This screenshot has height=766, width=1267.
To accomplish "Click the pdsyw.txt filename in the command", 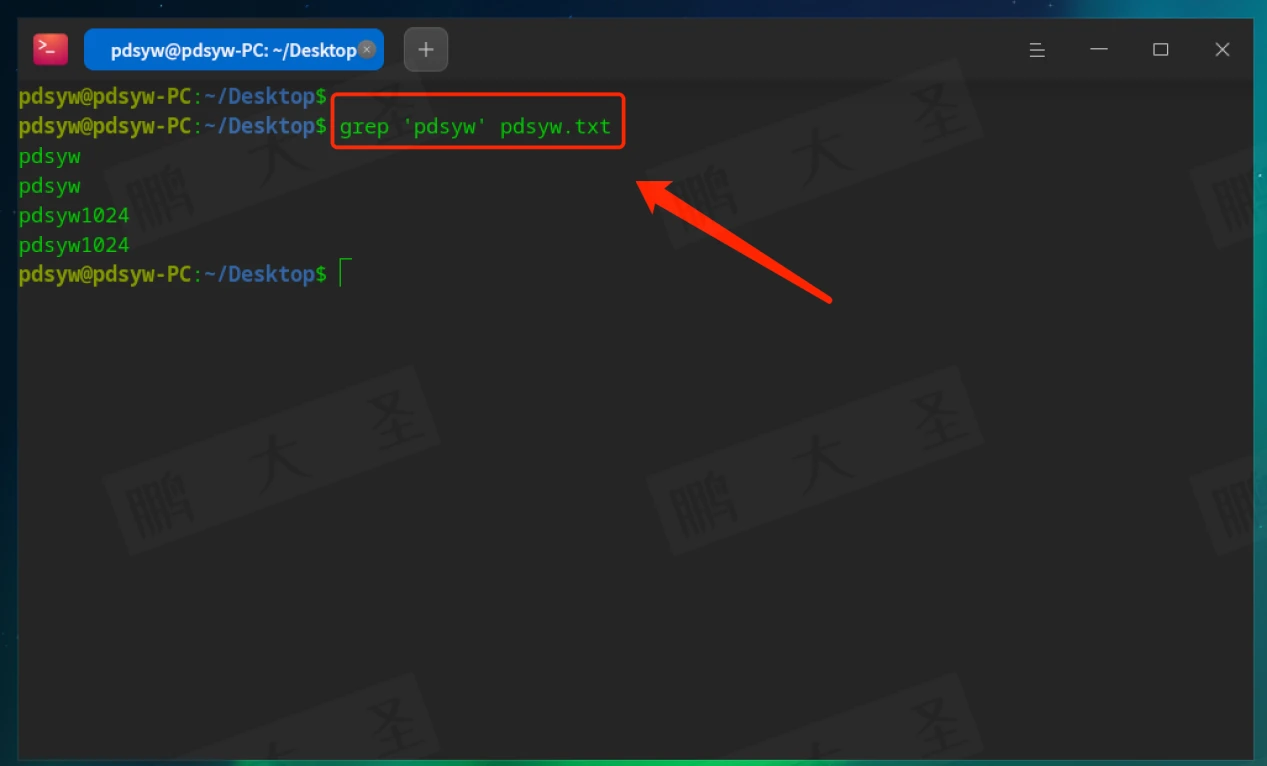I will [555, 127].
